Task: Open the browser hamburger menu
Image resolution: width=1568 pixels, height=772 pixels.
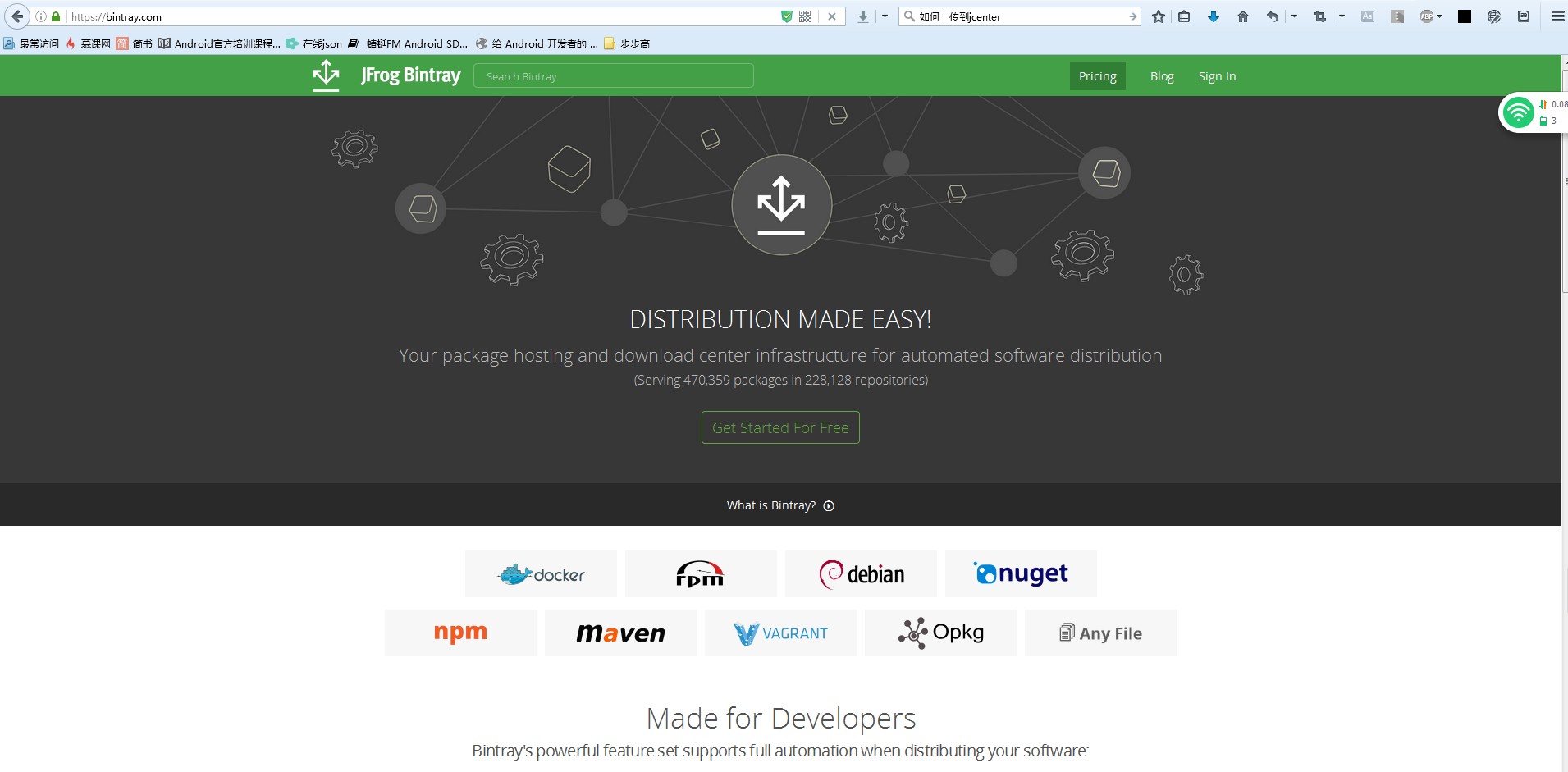Action: [x=1557, y=16]
